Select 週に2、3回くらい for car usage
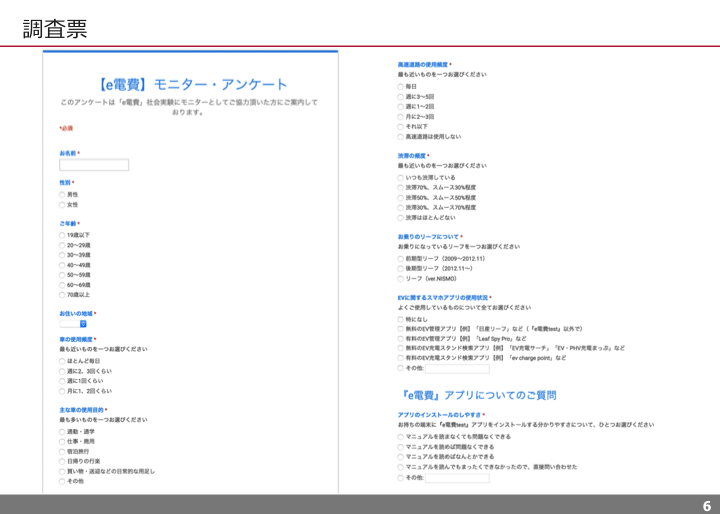Viewport: 720px width, 514px height. point(62,371)
